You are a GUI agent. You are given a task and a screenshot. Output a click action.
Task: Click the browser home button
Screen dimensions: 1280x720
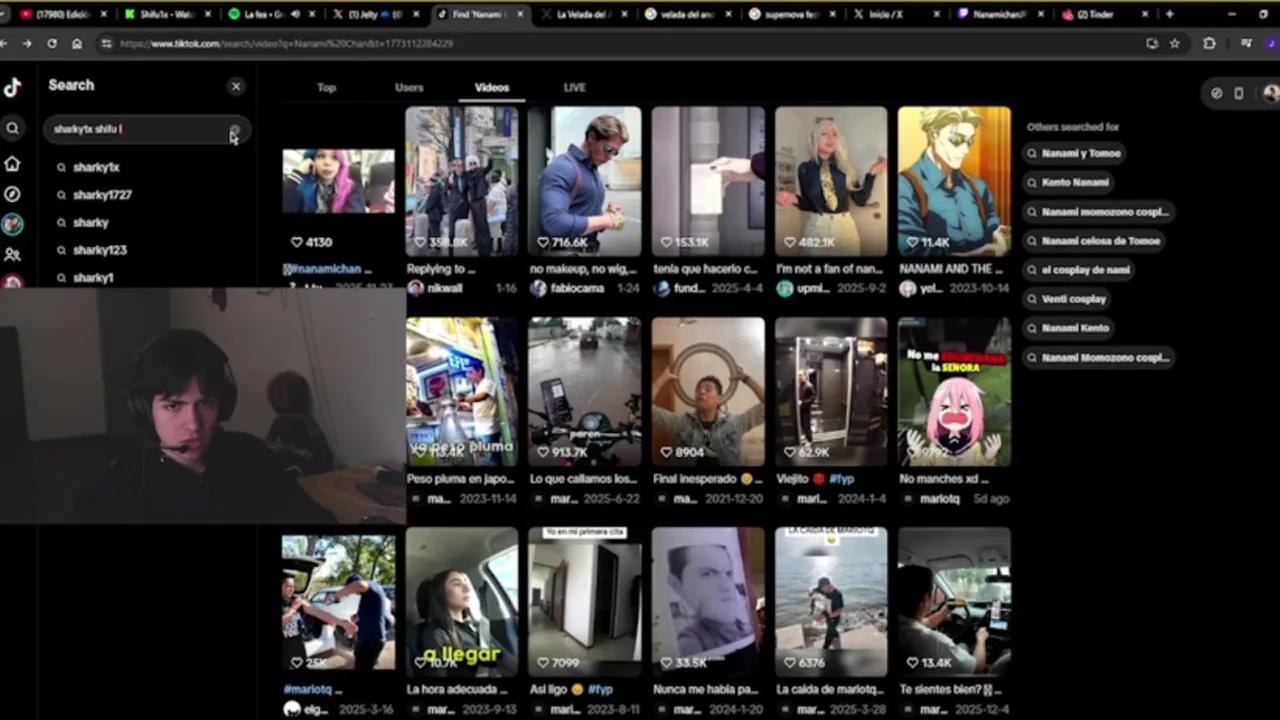[x=77, y=44]
